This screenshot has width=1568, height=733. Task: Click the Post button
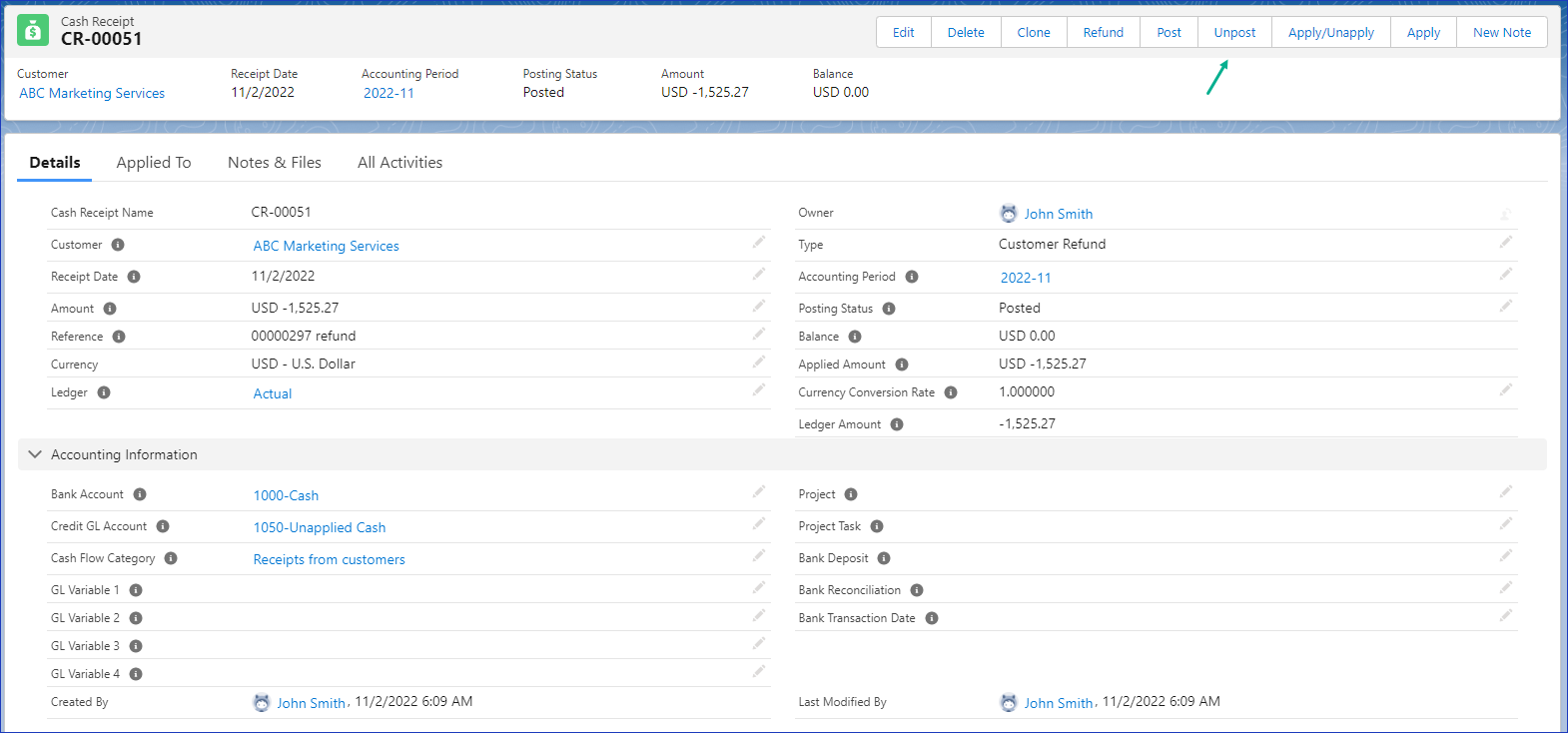pyautogui.click(x=1170, y=32)
